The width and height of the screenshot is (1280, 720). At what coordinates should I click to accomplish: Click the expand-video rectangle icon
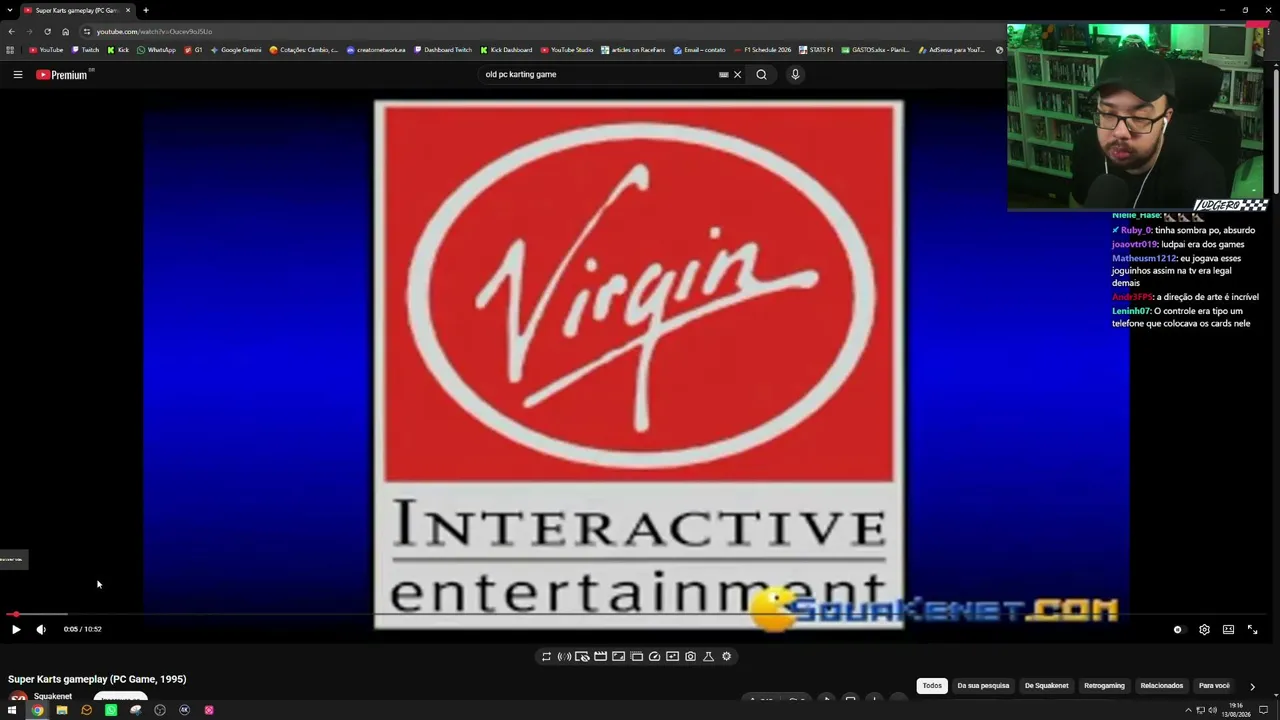point(618,656)
